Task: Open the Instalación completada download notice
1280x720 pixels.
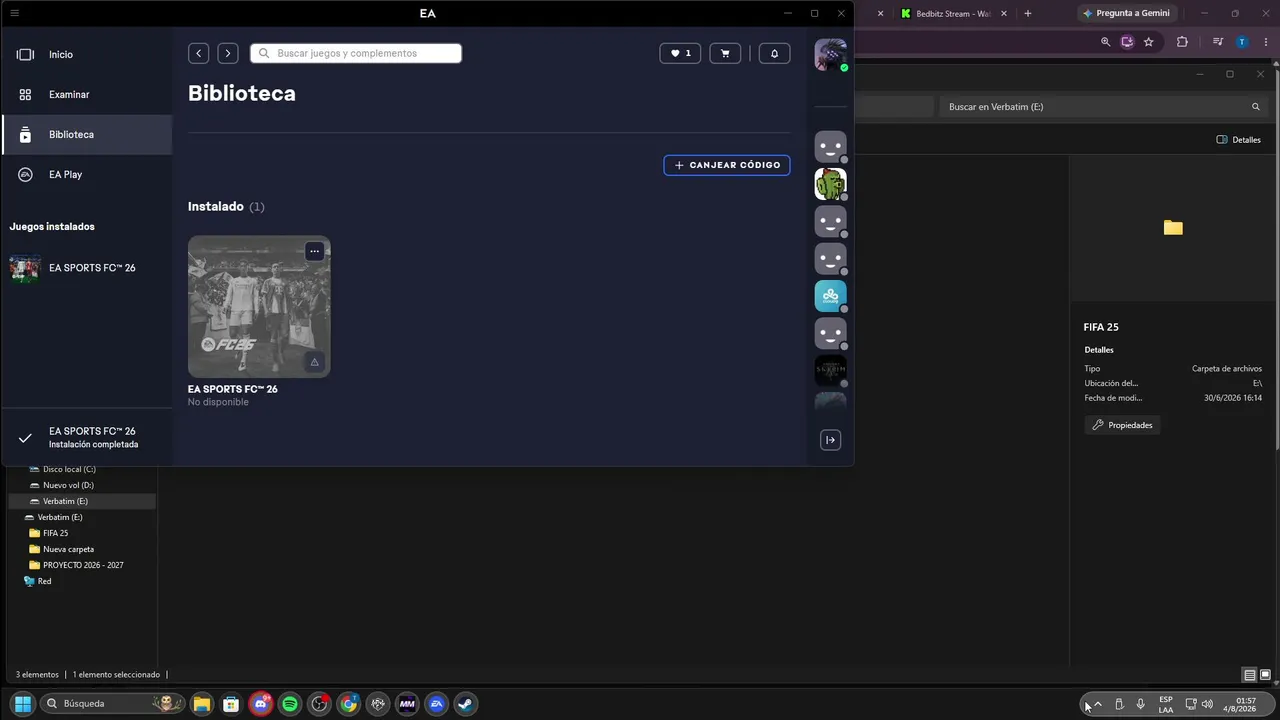Action: [x=87, y=437]
